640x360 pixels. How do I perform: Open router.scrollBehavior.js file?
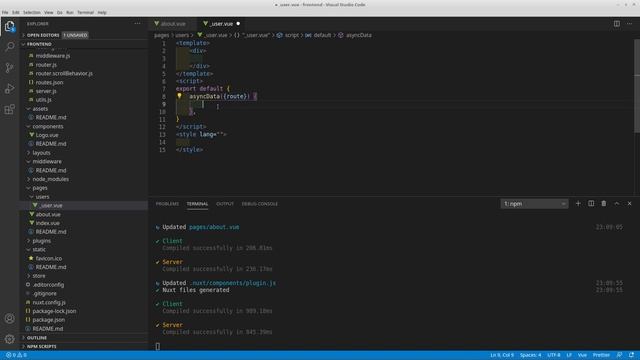64,73
